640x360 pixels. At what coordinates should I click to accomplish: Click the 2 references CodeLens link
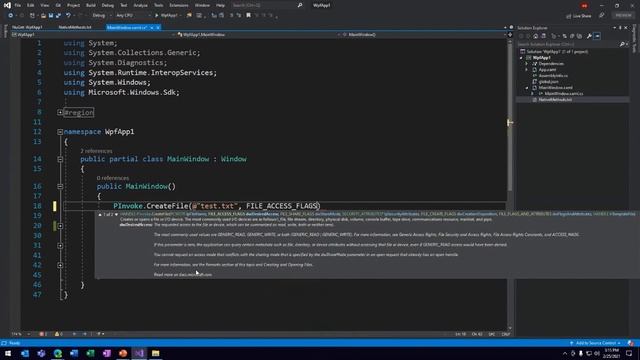(x=96, y=151)
